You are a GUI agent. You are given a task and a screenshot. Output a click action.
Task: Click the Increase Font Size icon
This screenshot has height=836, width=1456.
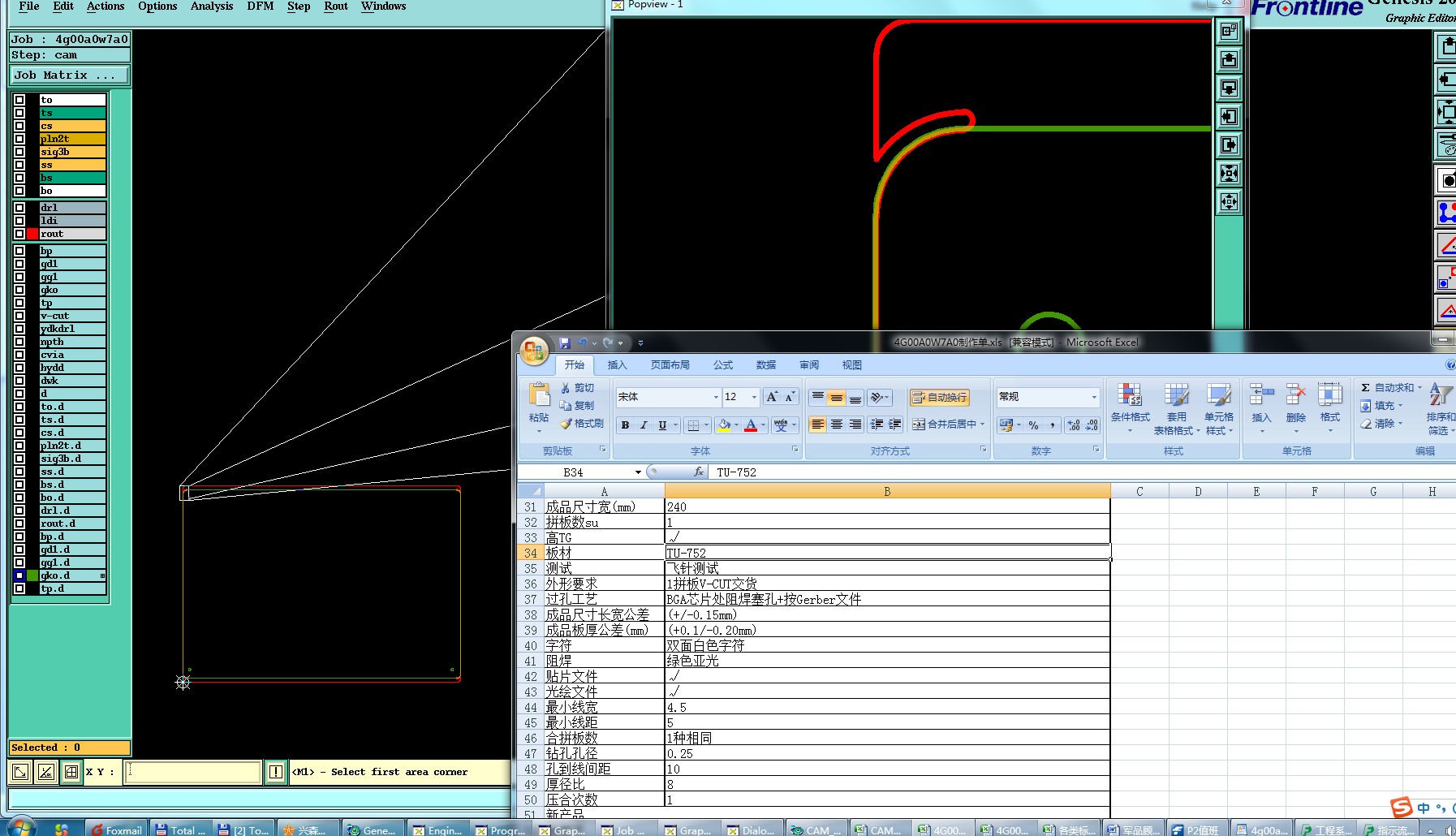772,397
